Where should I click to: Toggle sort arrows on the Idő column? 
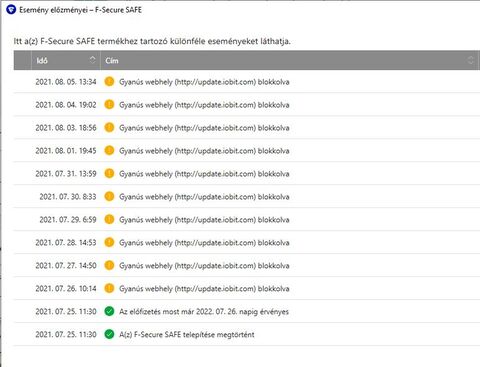(x=92, y=60)
